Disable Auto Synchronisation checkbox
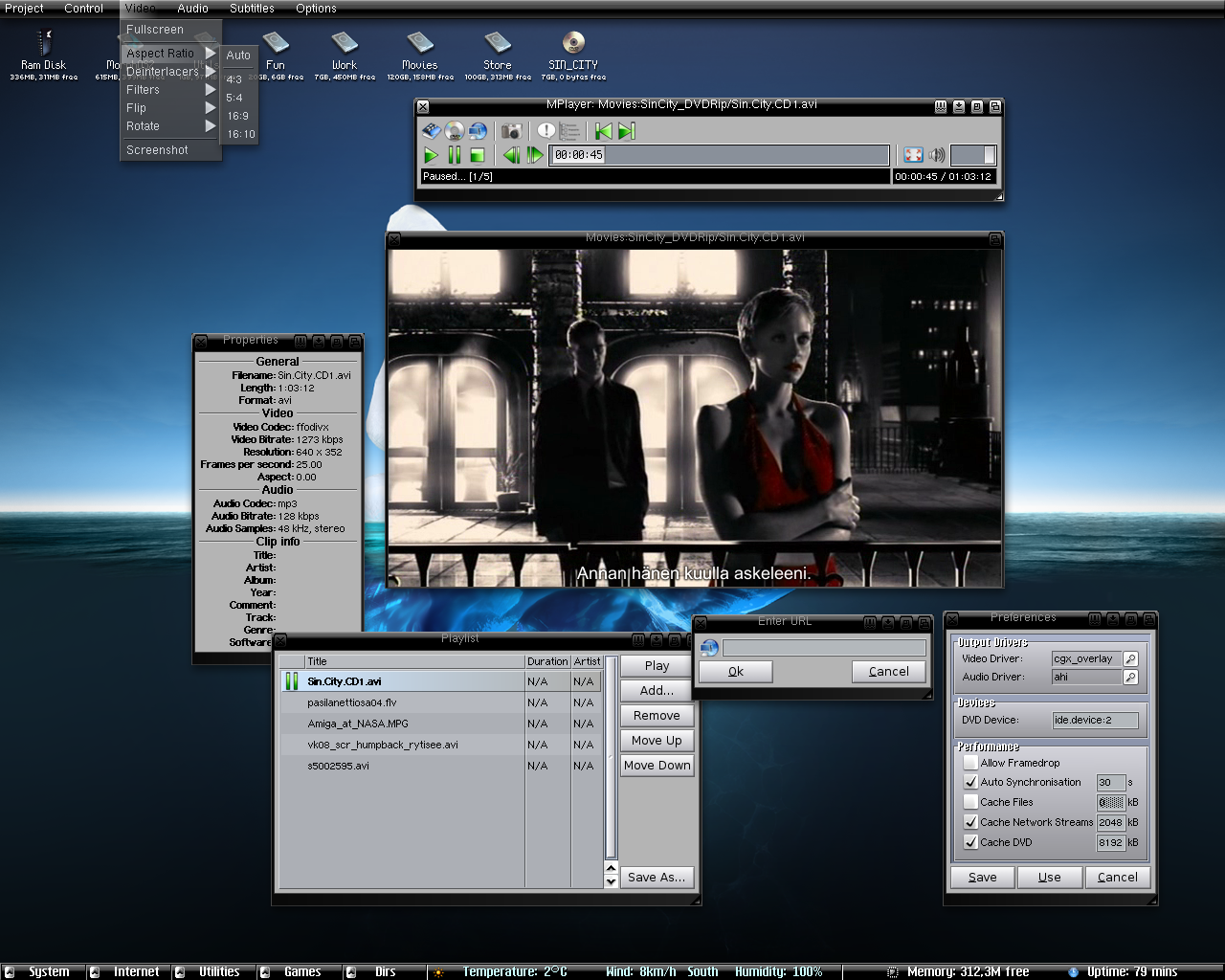Screen dimensions: 1225x980 click(x=970, y=782)
